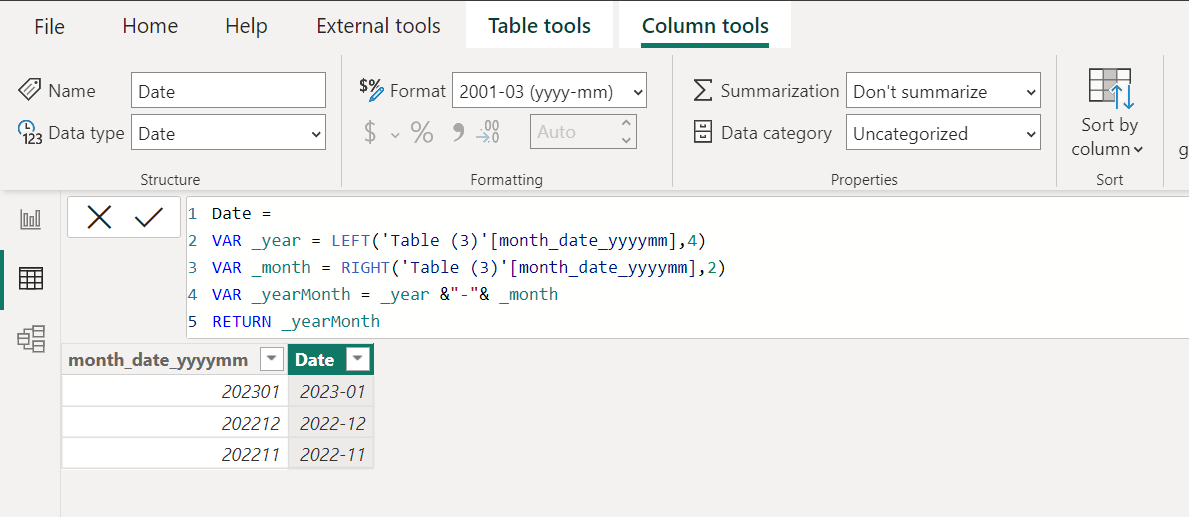Open the Data category dropdown

point(943,133)
